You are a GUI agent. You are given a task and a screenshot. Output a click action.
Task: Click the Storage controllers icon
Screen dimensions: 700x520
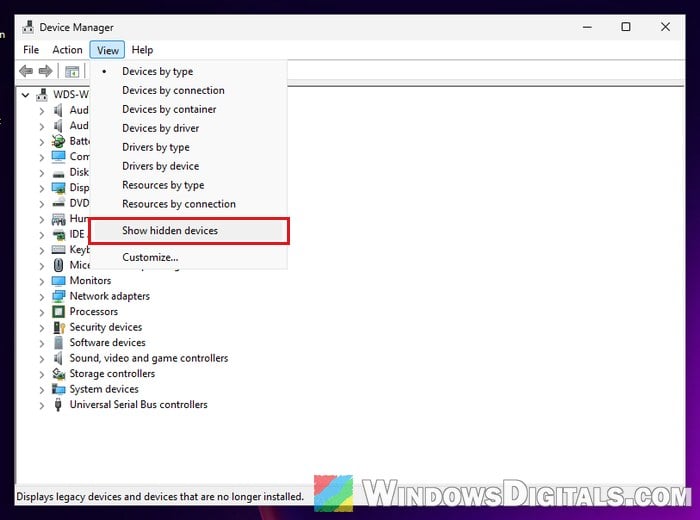[x=58, y=374]
